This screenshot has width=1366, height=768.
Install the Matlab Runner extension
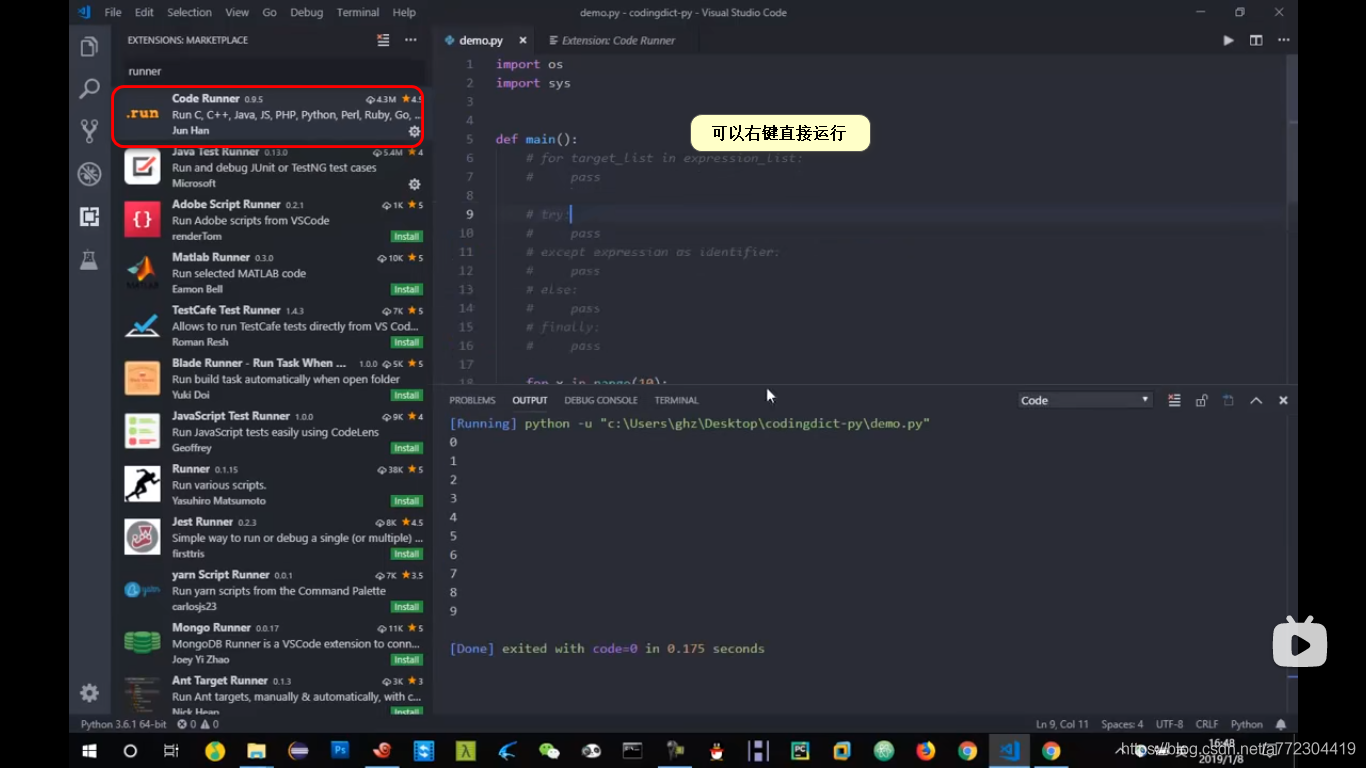pyautogui.click(x=407, y=290)
